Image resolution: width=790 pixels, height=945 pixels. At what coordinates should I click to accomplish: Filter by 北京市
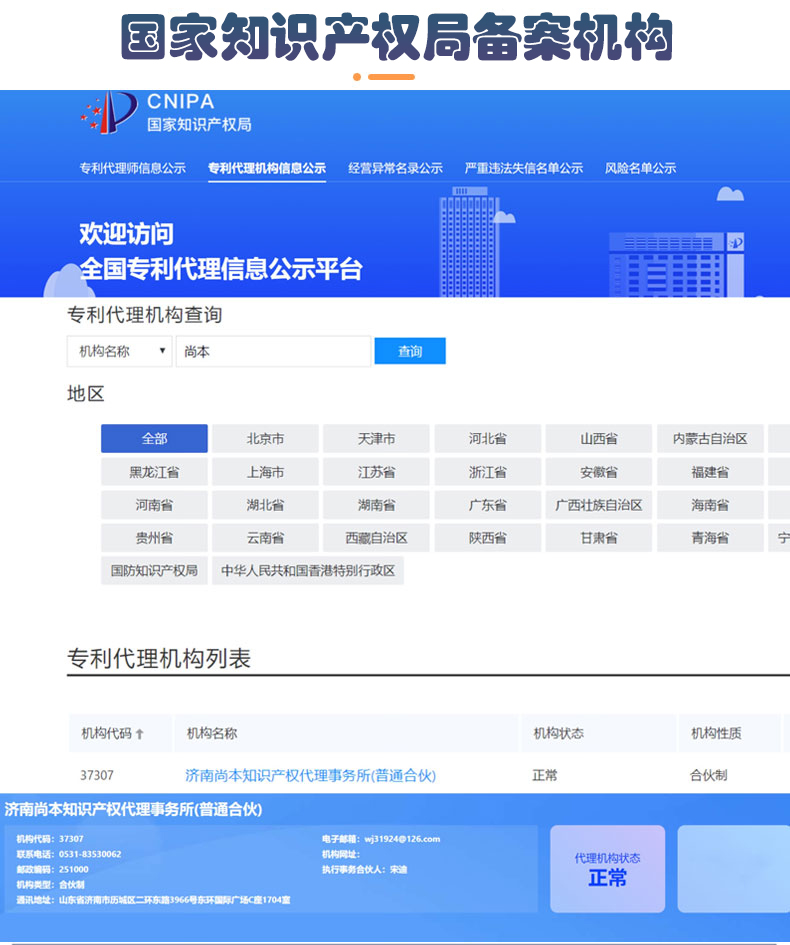pos(265,439)
